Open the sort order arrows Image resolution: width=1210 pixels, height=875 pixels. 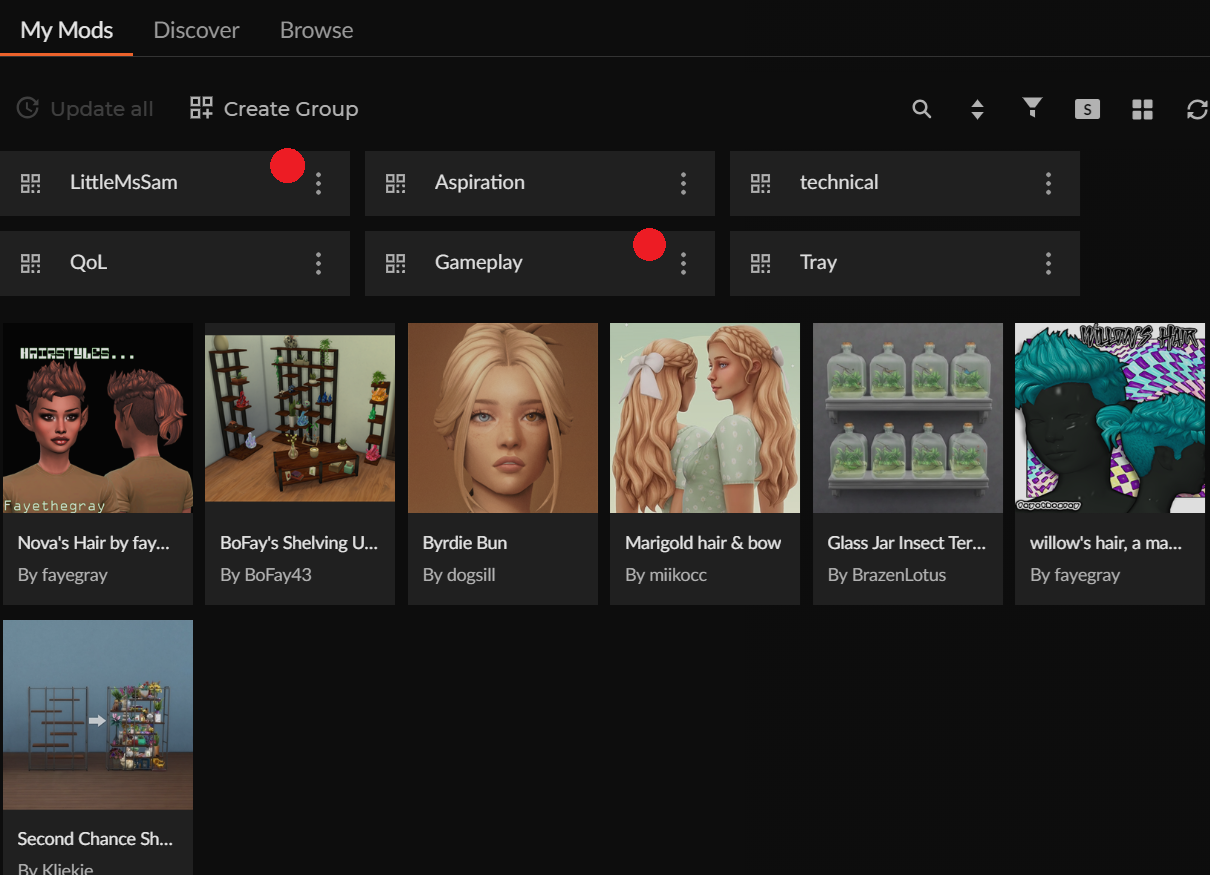977,109
